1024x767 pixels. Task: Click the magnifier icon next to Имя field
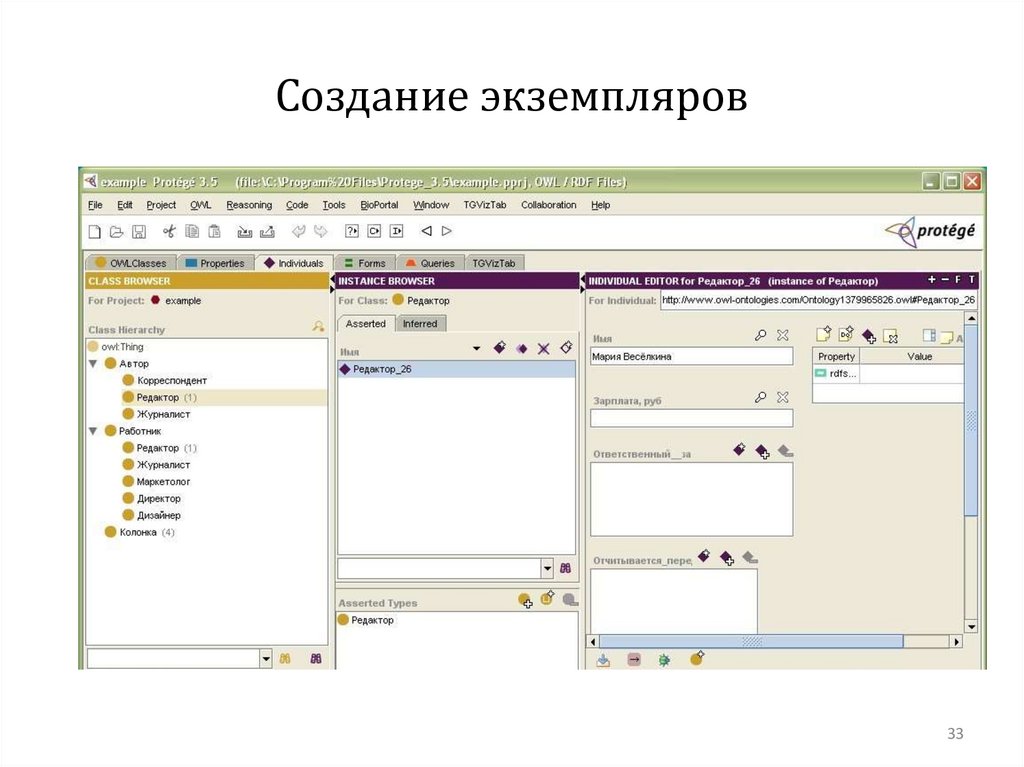(761, 336)
